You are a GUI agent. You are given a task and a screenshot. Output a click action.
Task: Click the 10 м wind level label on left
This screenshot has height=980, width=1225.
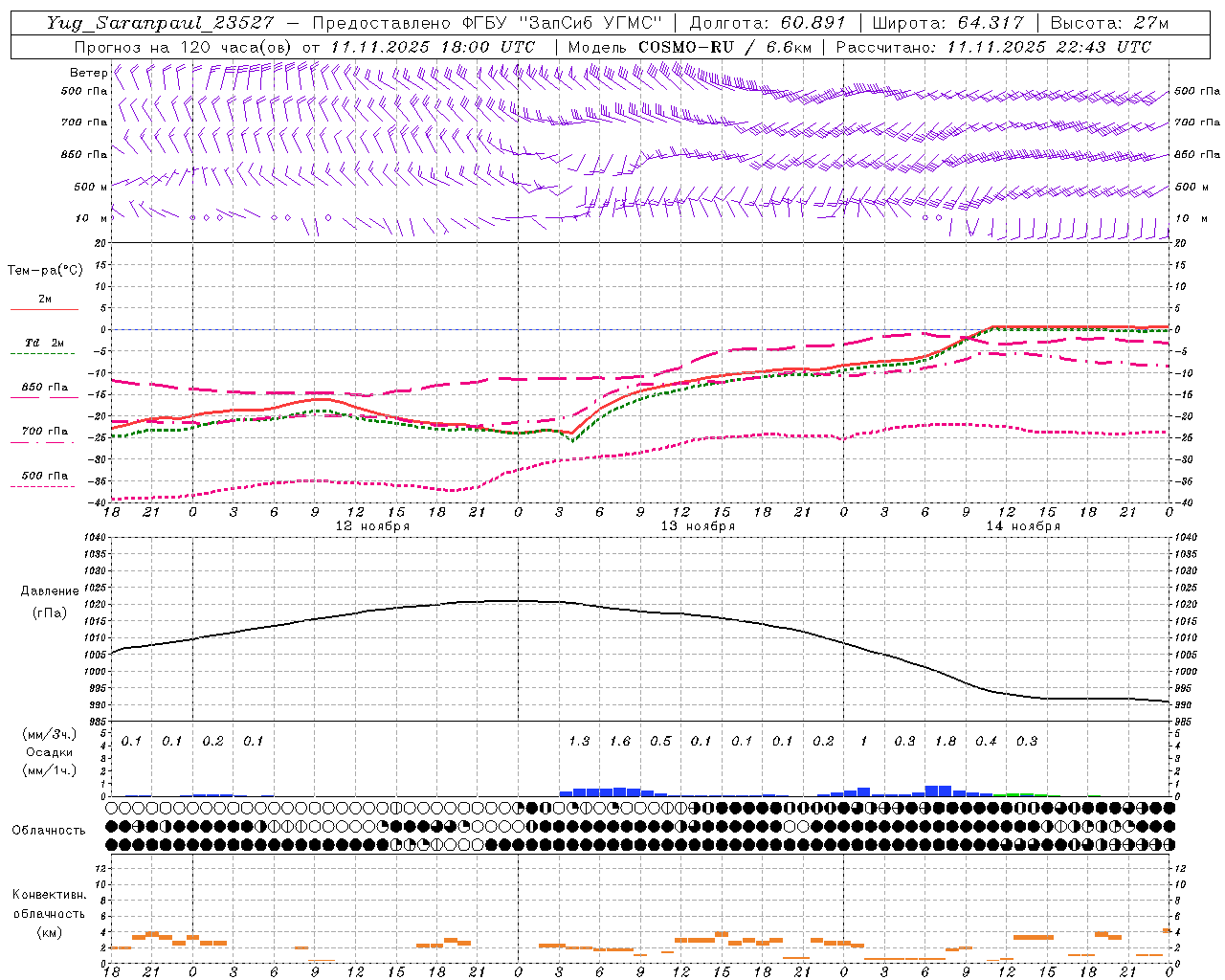pos(91,219)
